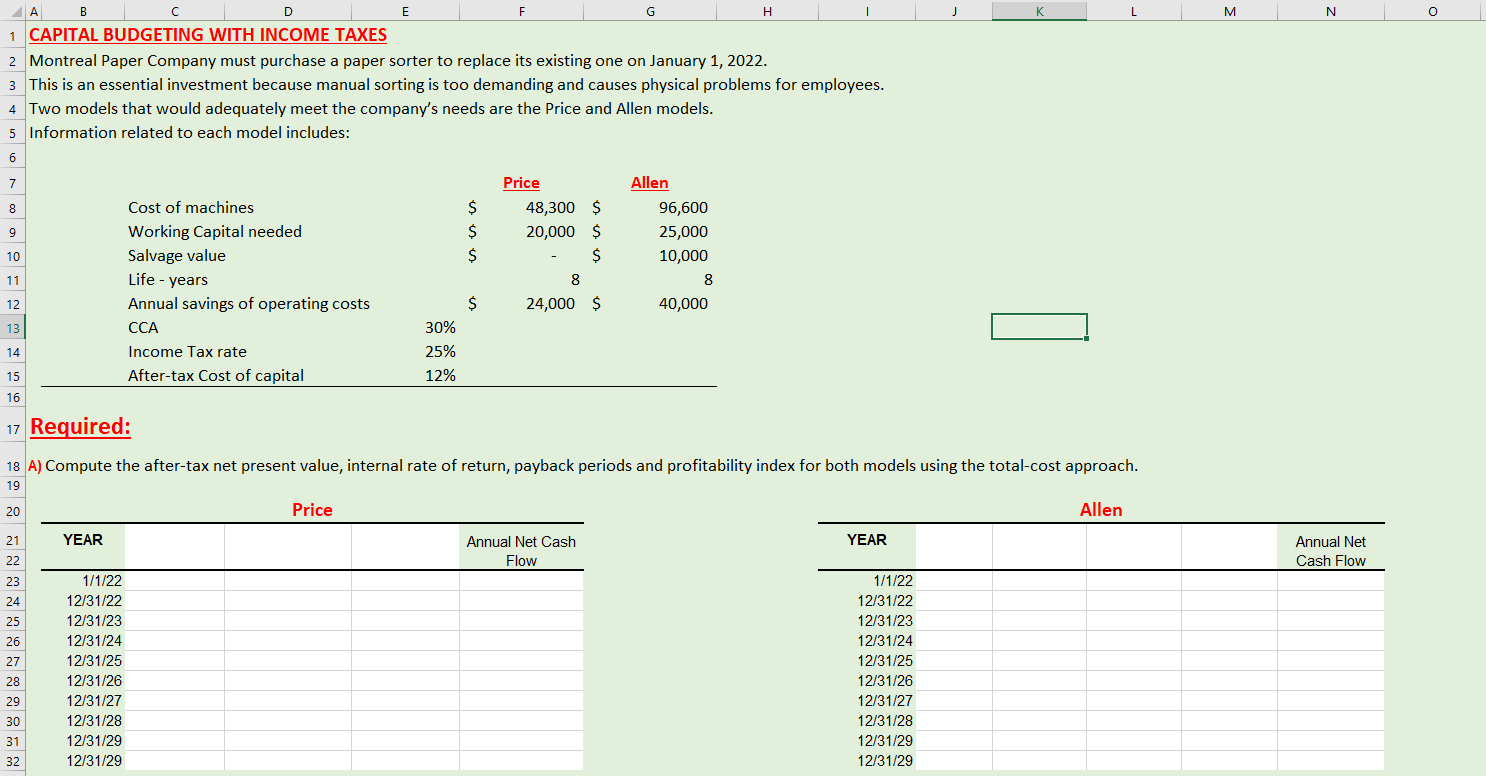The image size is (1486, 776).
Task: Click Price cash flow input for 1/1/22
Action: pos(521,581)
